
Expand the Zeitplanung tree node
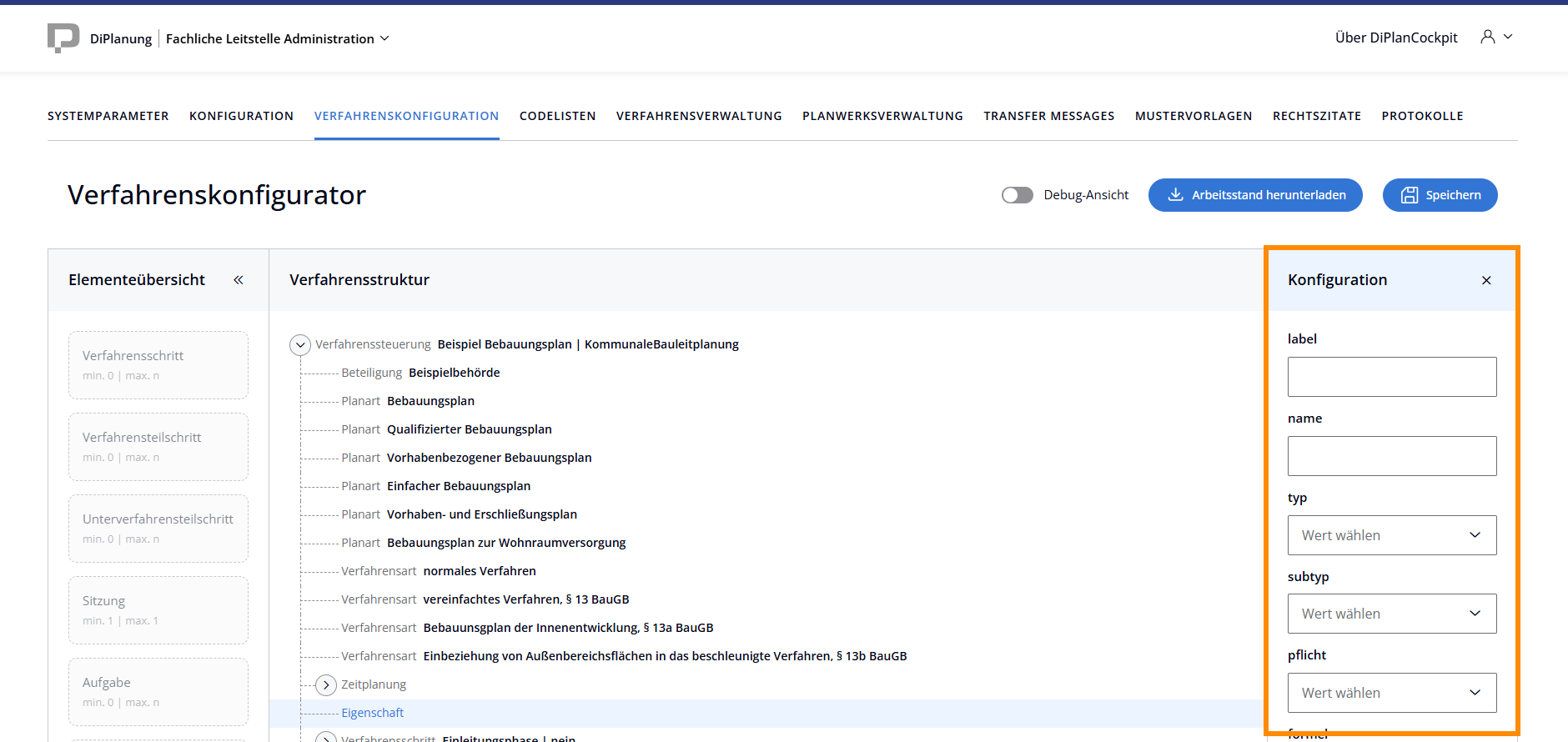pos(326,684)
